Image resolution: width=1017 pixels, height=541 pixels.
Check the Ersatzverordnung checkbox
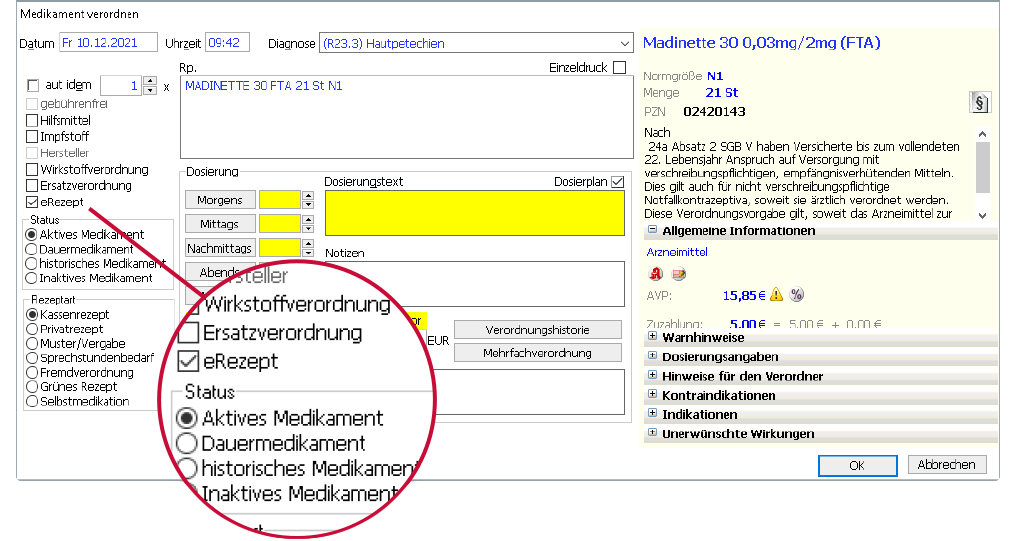32,186
